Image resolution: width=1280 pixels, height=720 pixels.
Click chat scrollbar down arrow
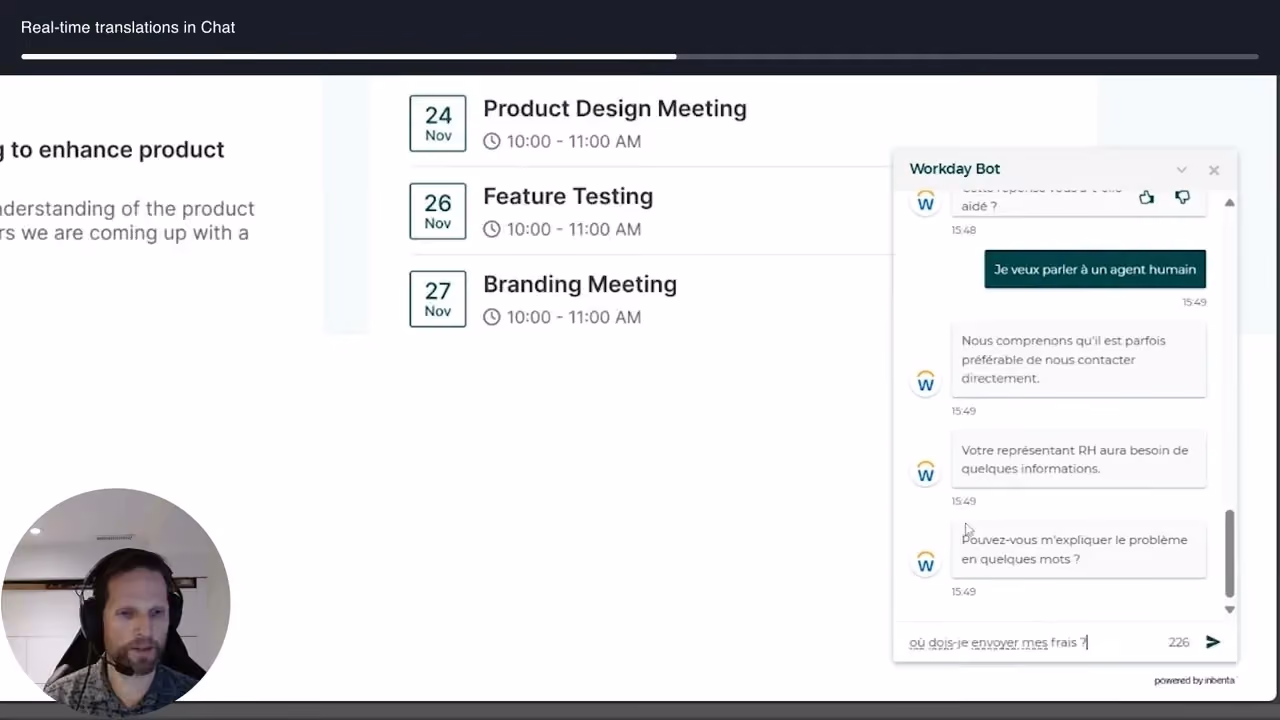point(1229,609)
